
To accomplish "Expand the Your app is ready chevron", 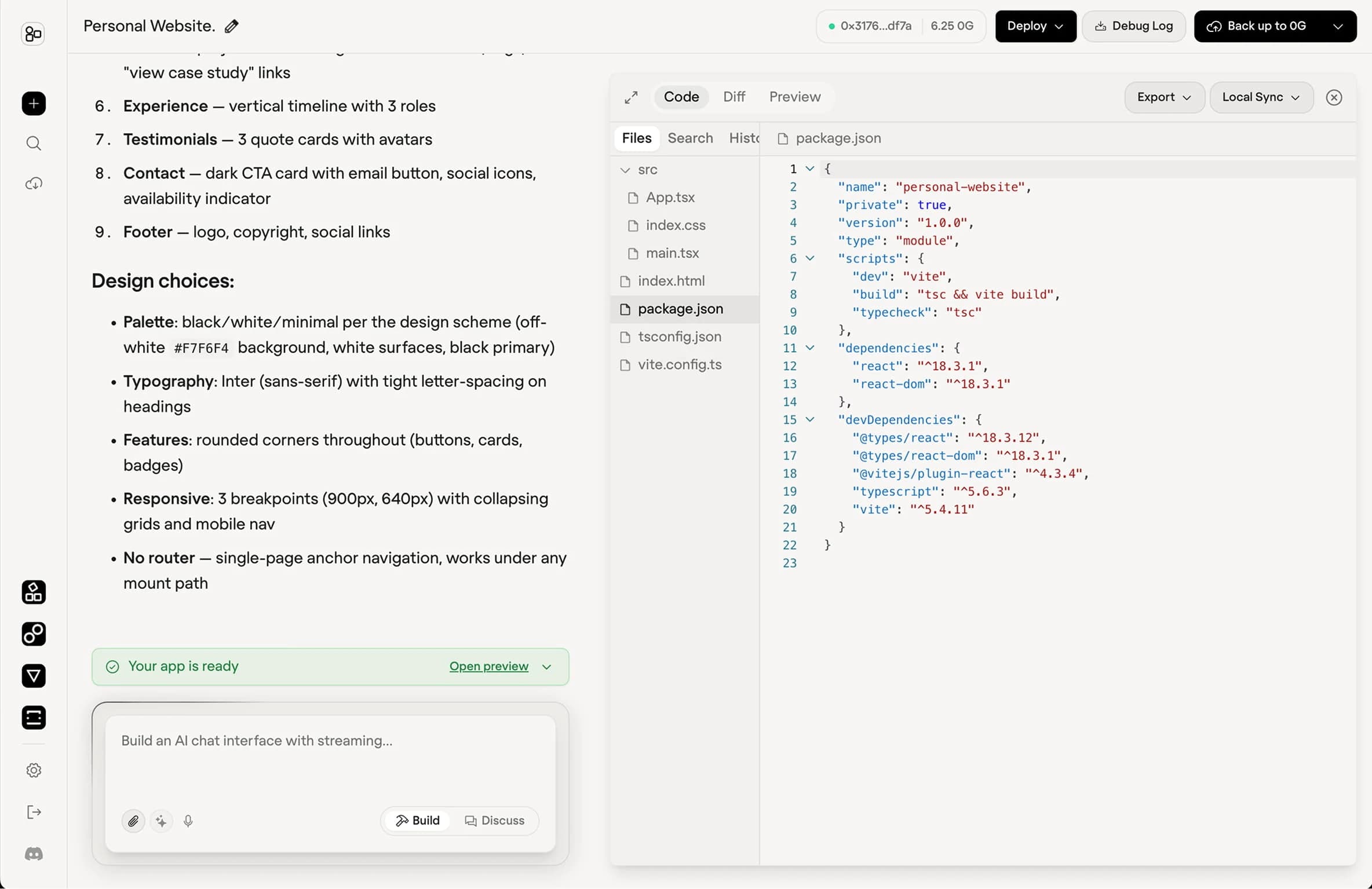I will click(x=546, y=667).
